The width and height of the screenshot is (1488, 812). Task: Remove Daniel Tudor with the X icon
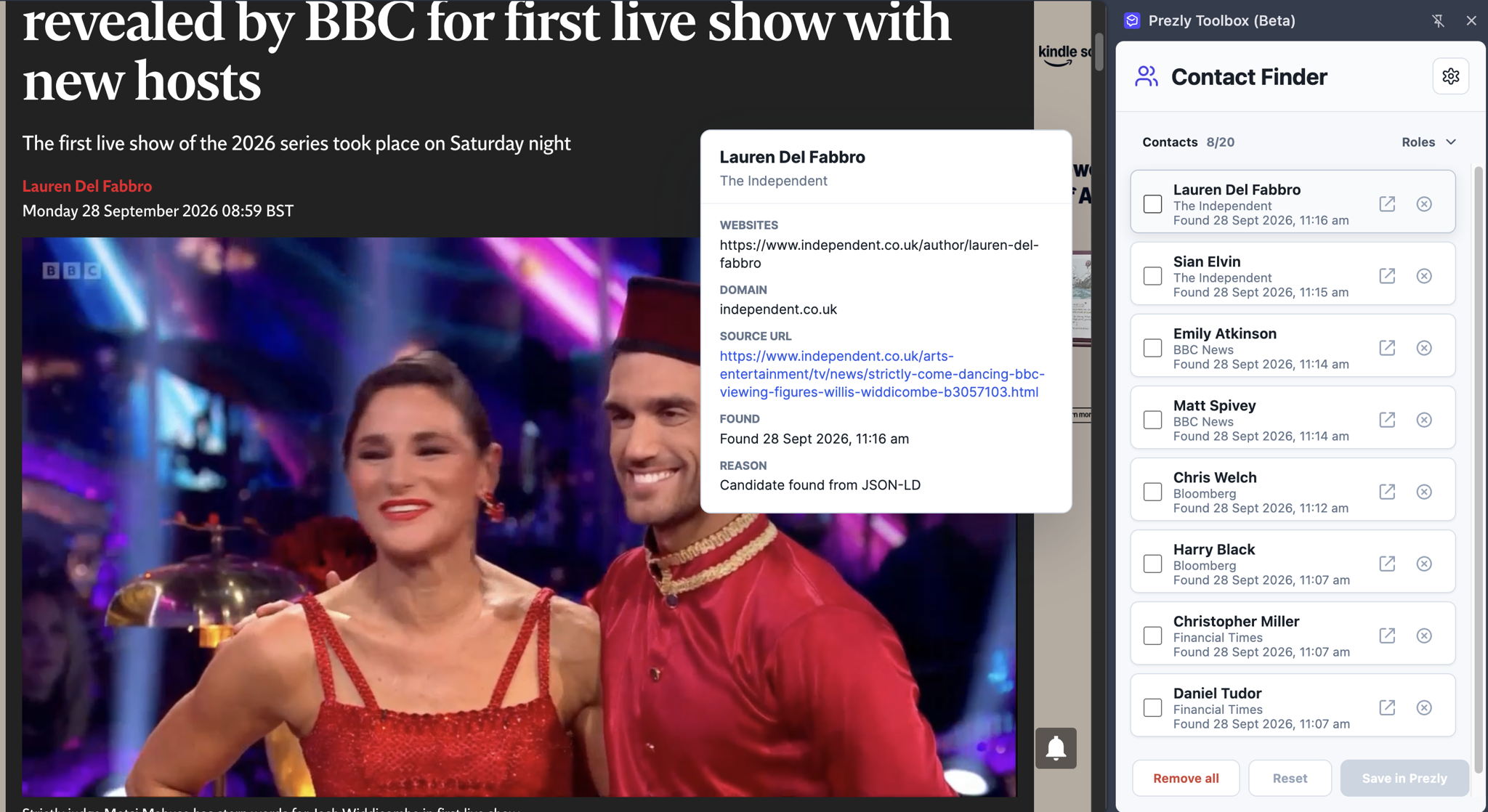pyautogui.click(x=1424, y=707)
